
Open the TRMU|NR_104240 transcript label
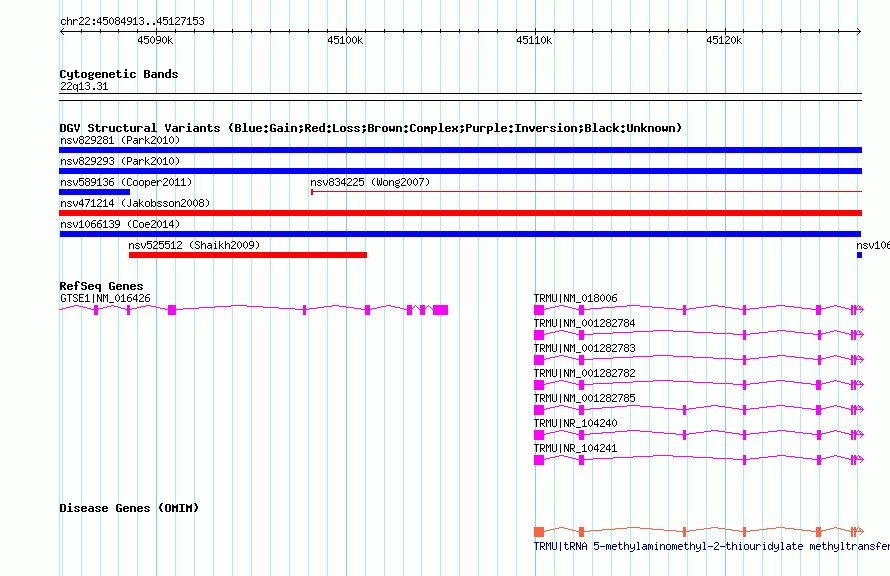tap(576, 423)
